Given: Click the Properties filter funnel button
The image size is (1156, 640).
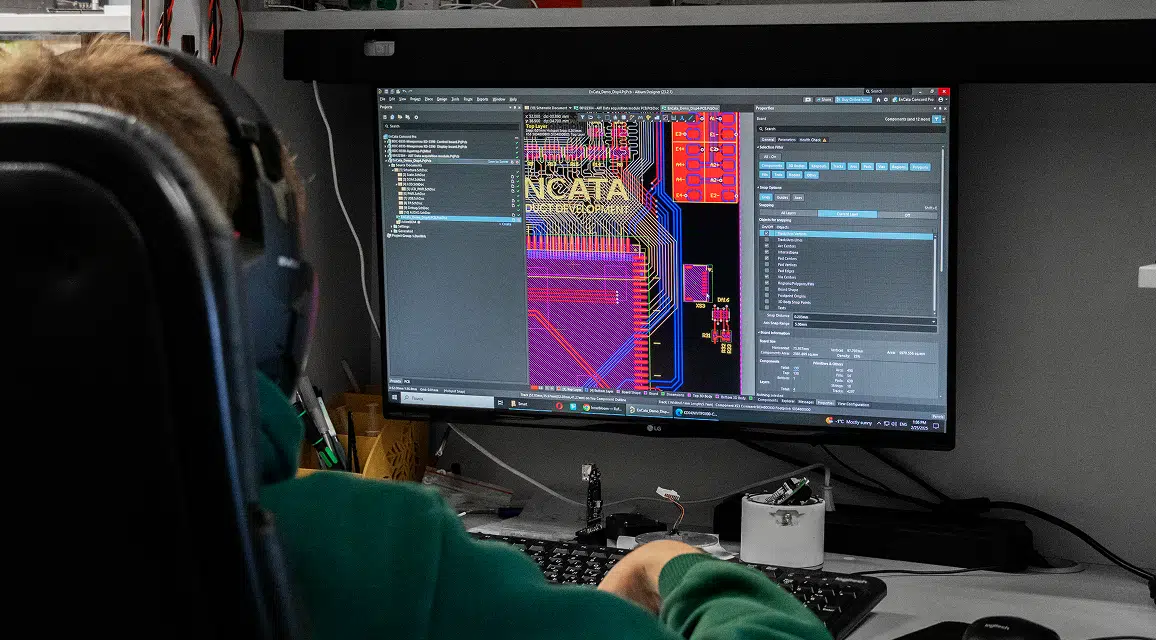Looking at the screenshot, I should click(x=936, y=119).
